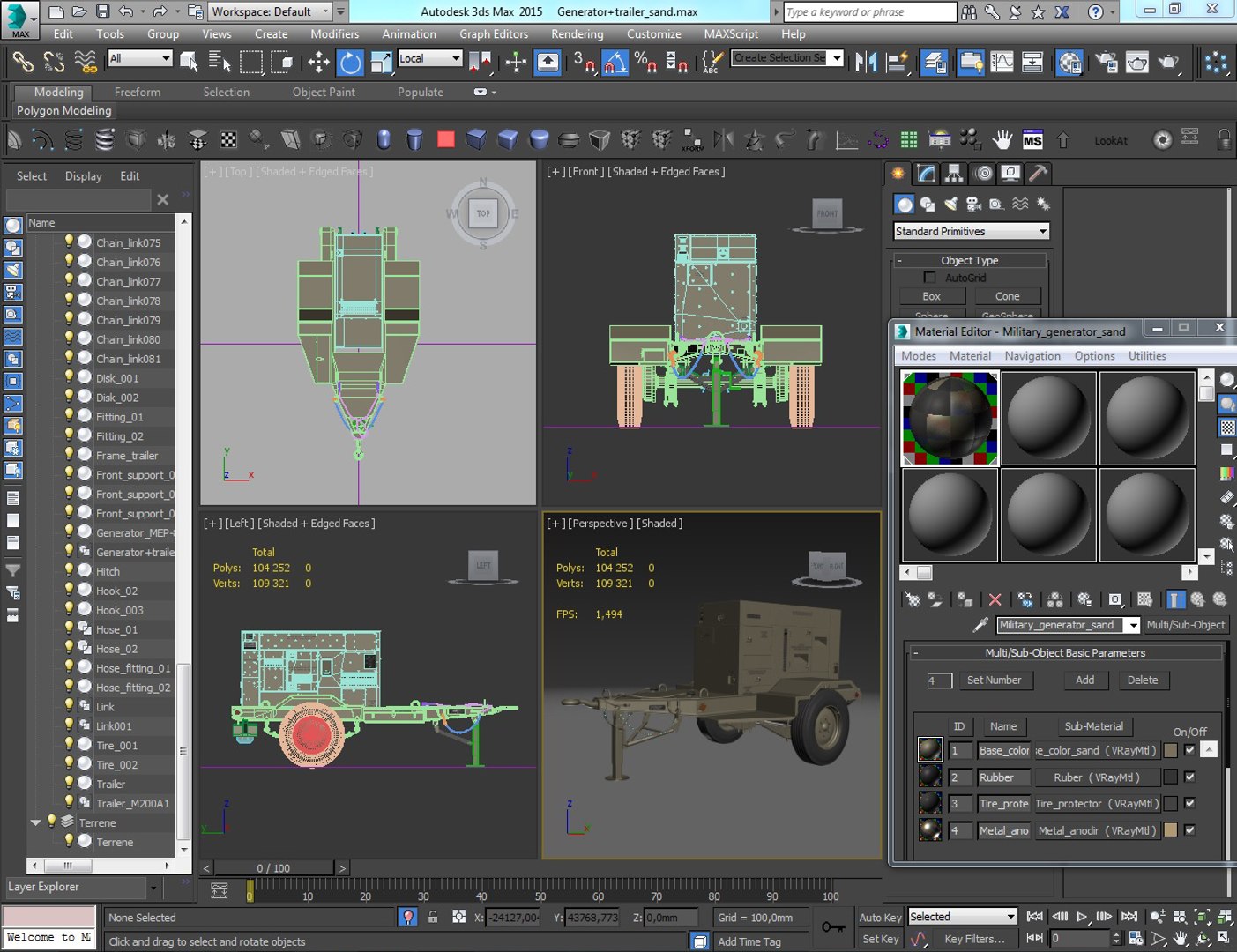Collapse the Object Type rollout
Screen dimensions: 1237x952
coord(970,260)
